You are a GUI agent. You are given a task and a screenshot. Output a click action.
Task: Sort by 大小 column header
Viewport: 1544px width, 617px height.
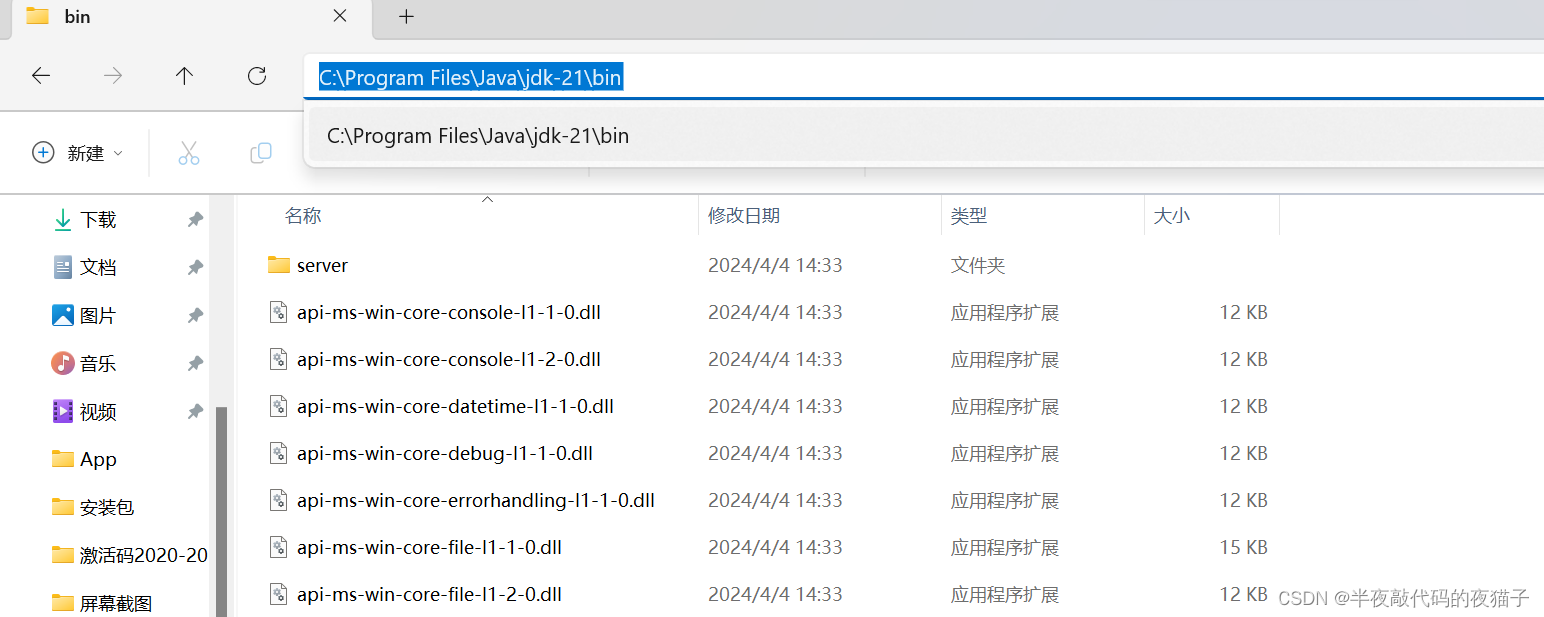pyautogui.click(x=1171, y=215)
